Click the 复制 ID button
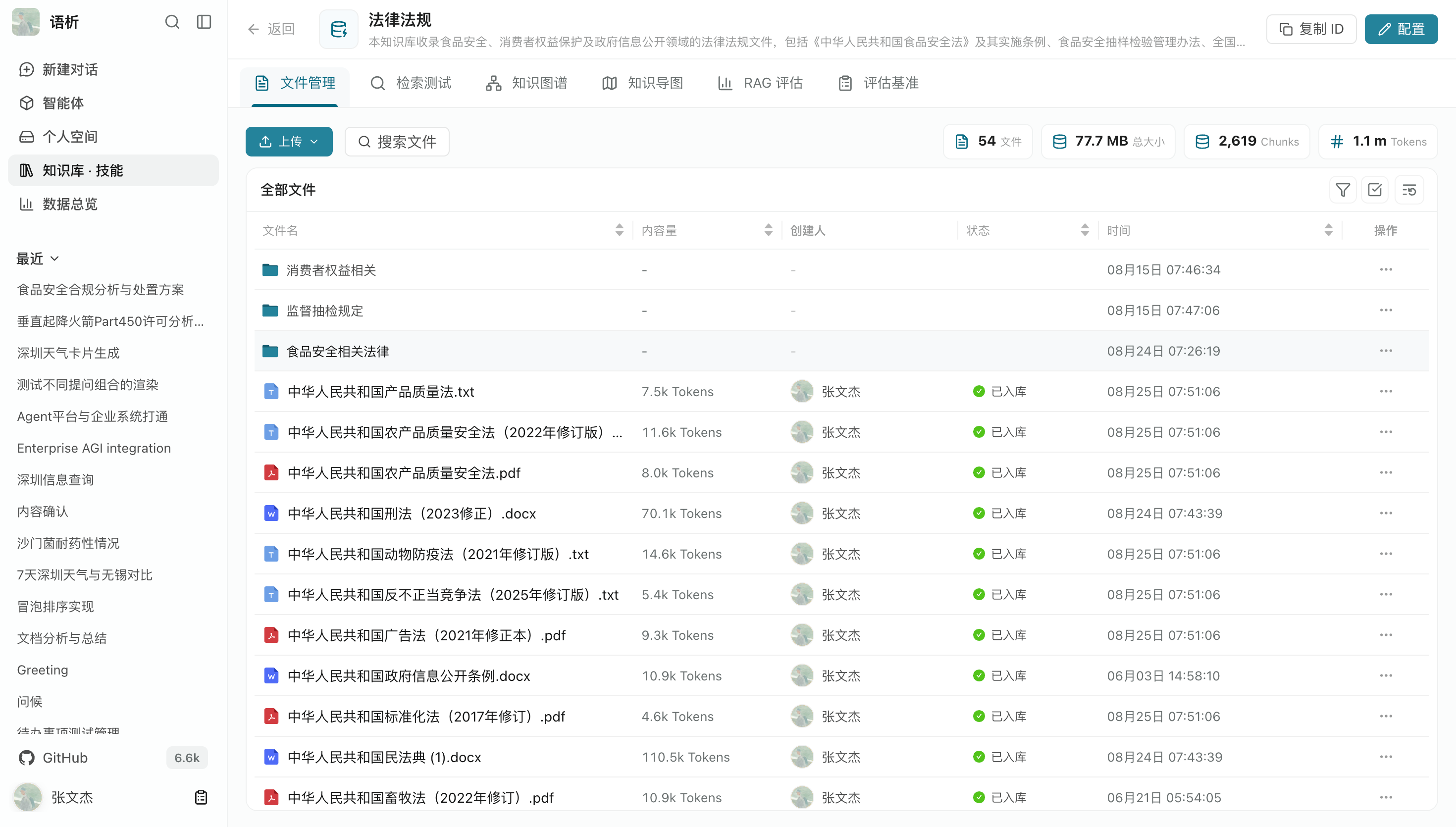The image size is (1456, 827). tap(1311, 29)
